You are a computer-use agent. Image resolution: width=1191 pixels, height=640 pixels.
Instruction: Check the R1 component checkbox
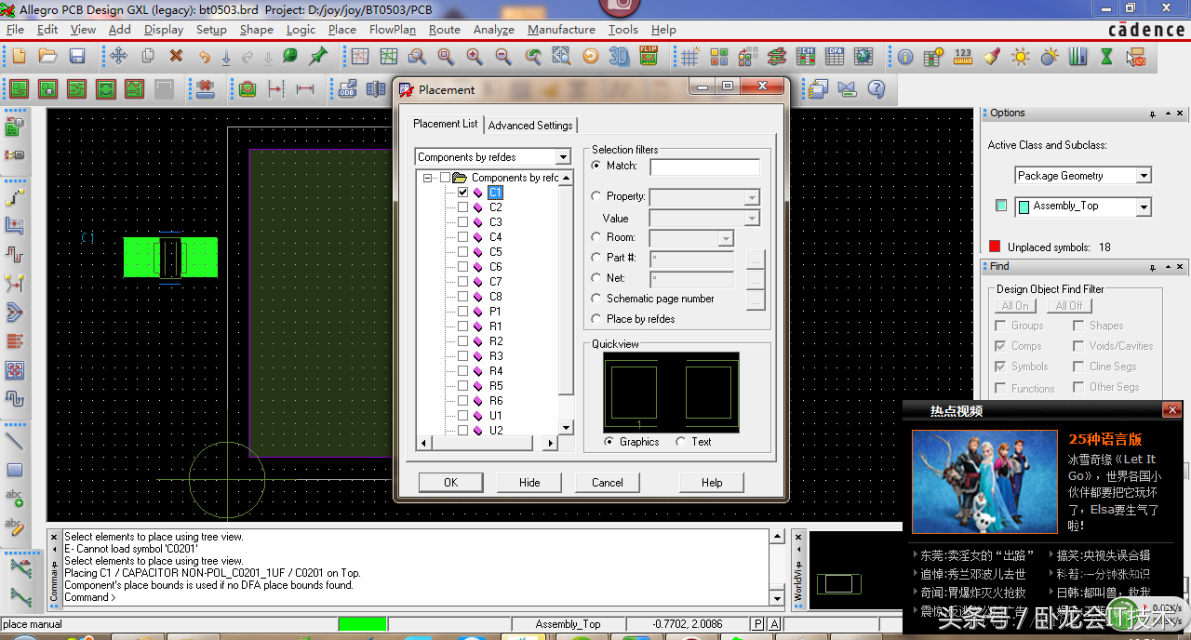463,326
